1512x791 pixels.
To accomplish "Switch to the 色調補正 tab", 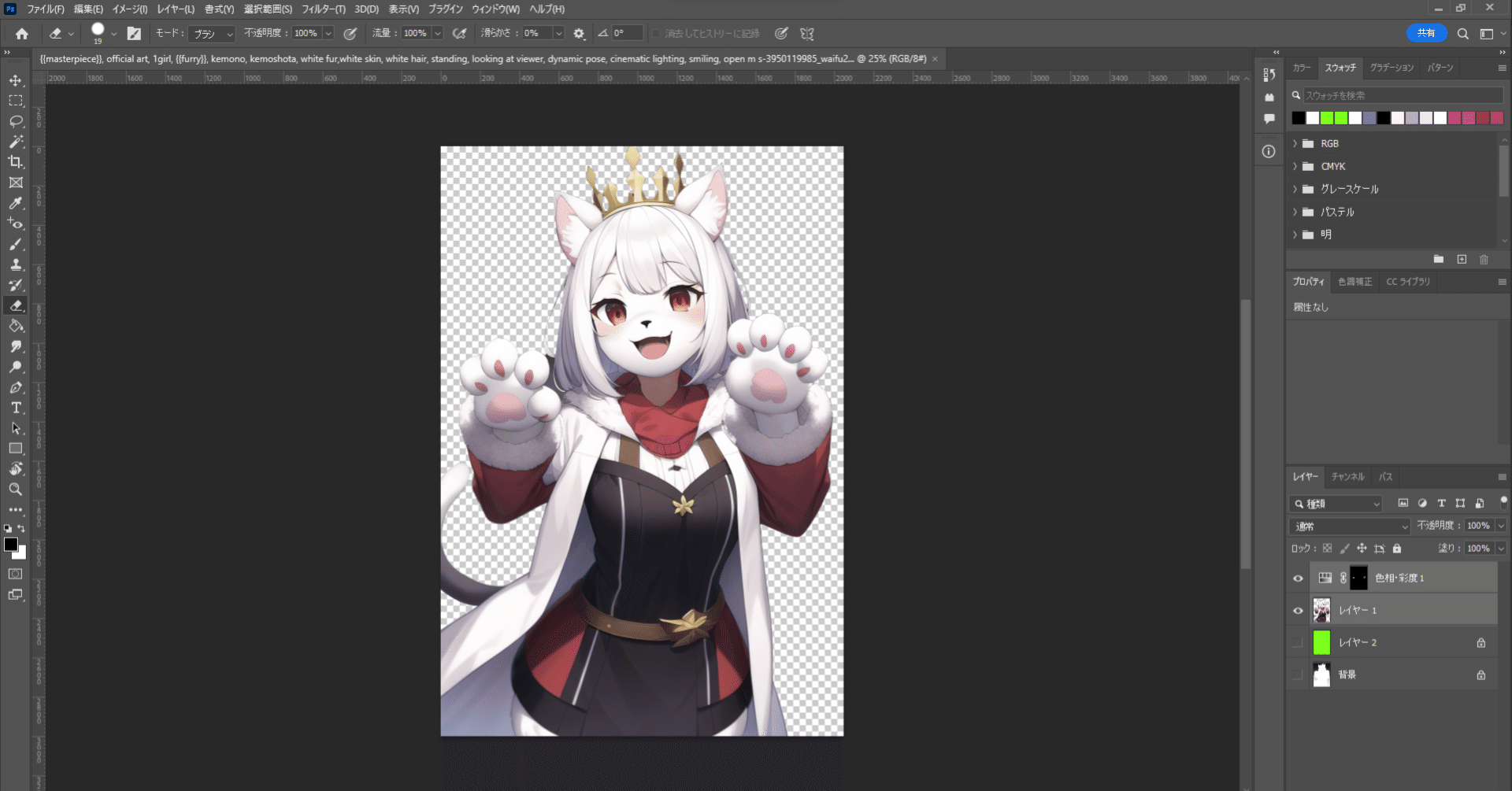I will pyautogui.click(x=1354, y=282).
